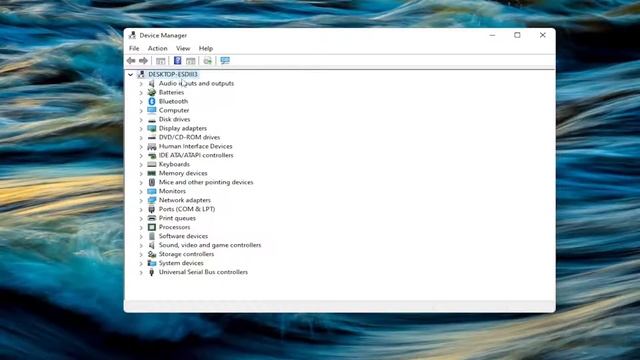Click Sound, video and game controllers label
This screenshot has height=360, width=640.
(x=210, y=245)
